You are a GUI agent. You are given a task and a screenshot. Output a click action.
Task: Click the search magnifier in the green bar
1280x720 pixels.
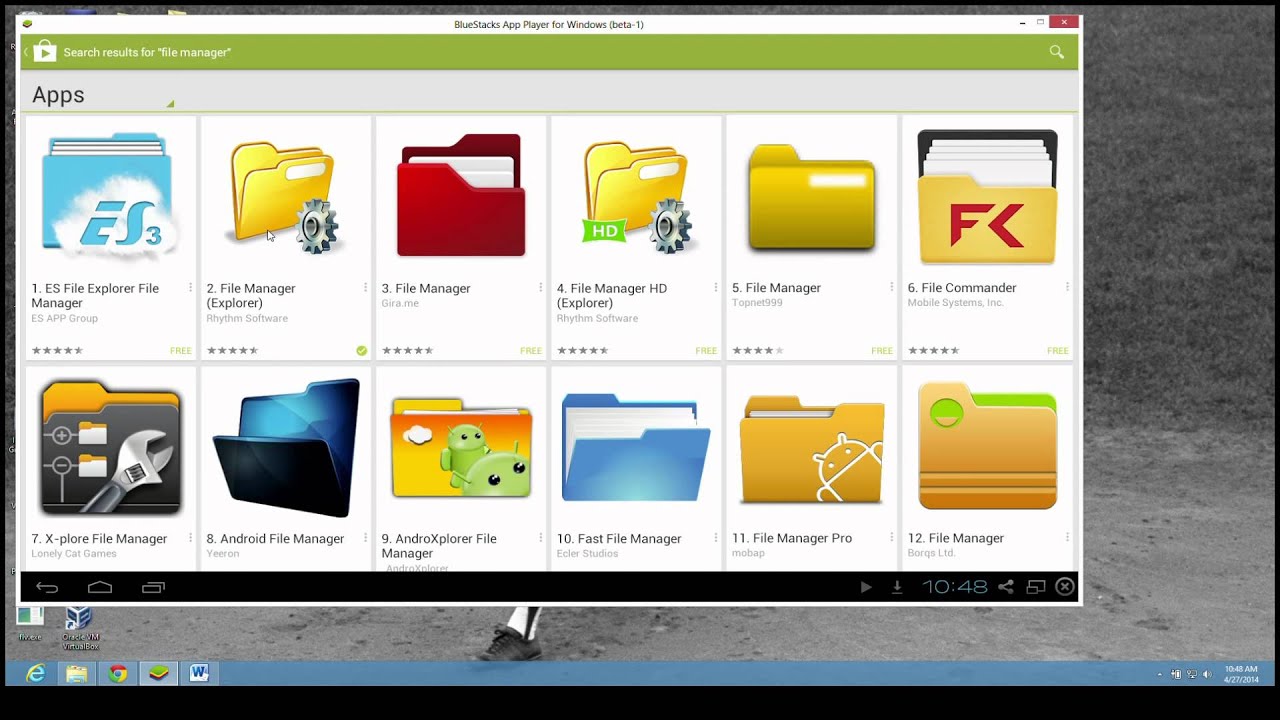click(x=1056, y=52)
